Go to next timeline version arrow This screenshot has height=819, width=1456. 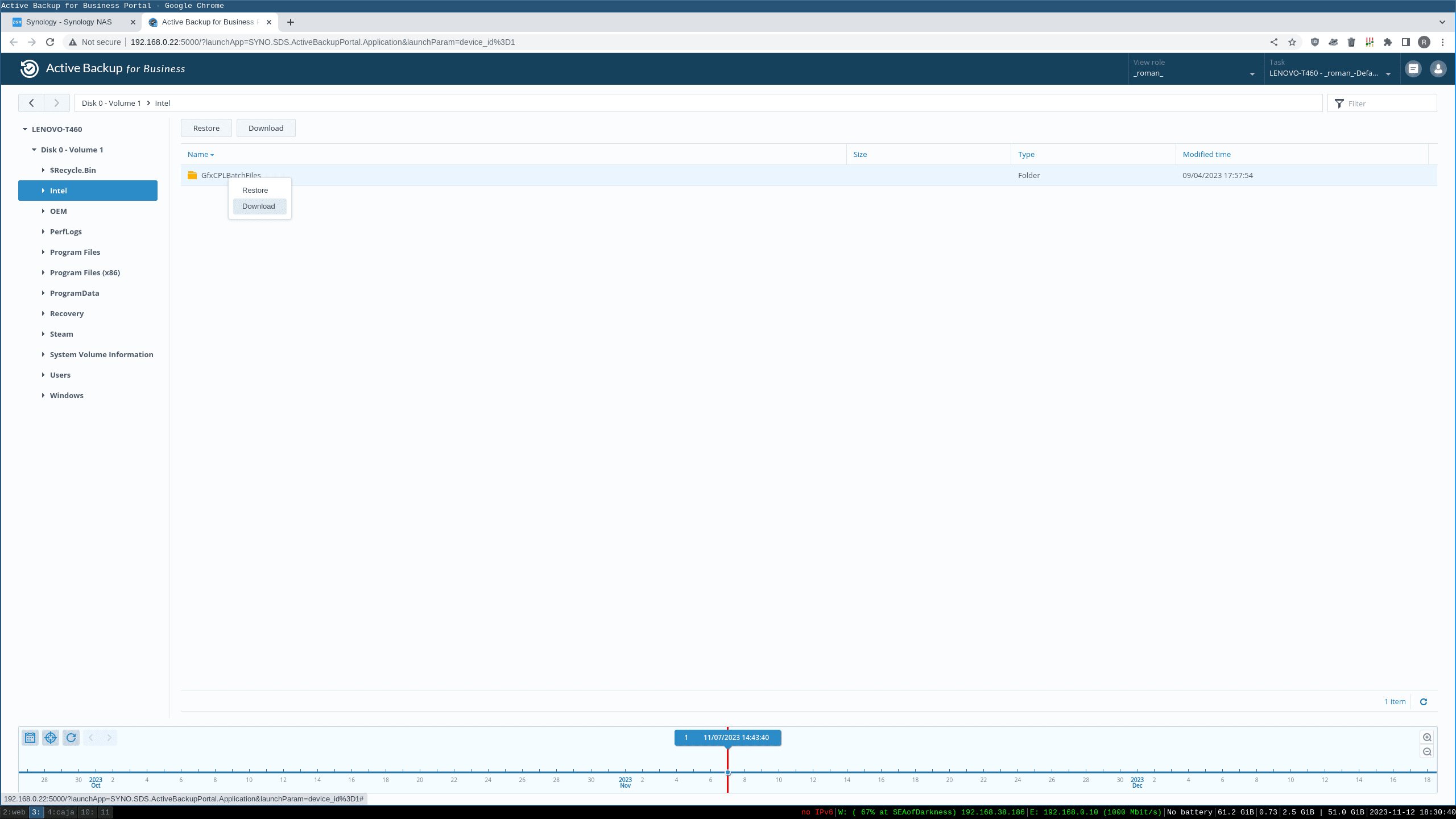click(x=109, y=738)
